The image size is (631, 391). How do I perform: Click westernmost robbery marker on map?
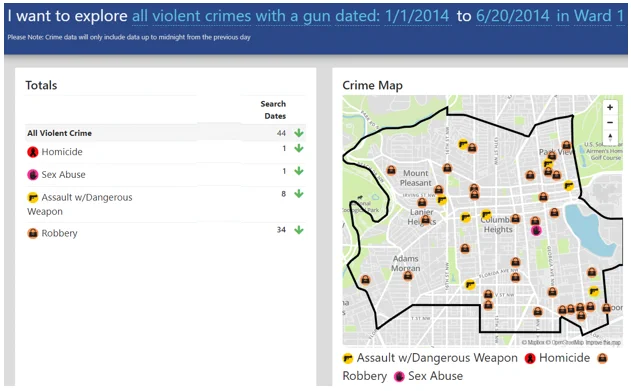[x=365, y=279]
